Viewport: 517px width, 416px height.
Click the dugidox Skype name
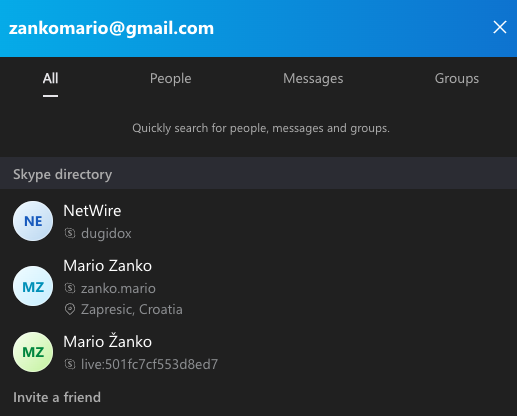pos(106,233)
